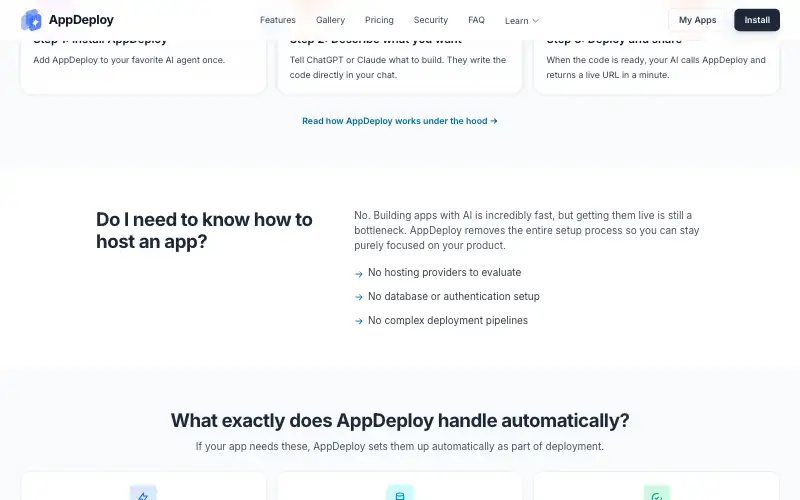800x500 pixels.
Task: Go to the Pricing page
Action: click(379, 20)
